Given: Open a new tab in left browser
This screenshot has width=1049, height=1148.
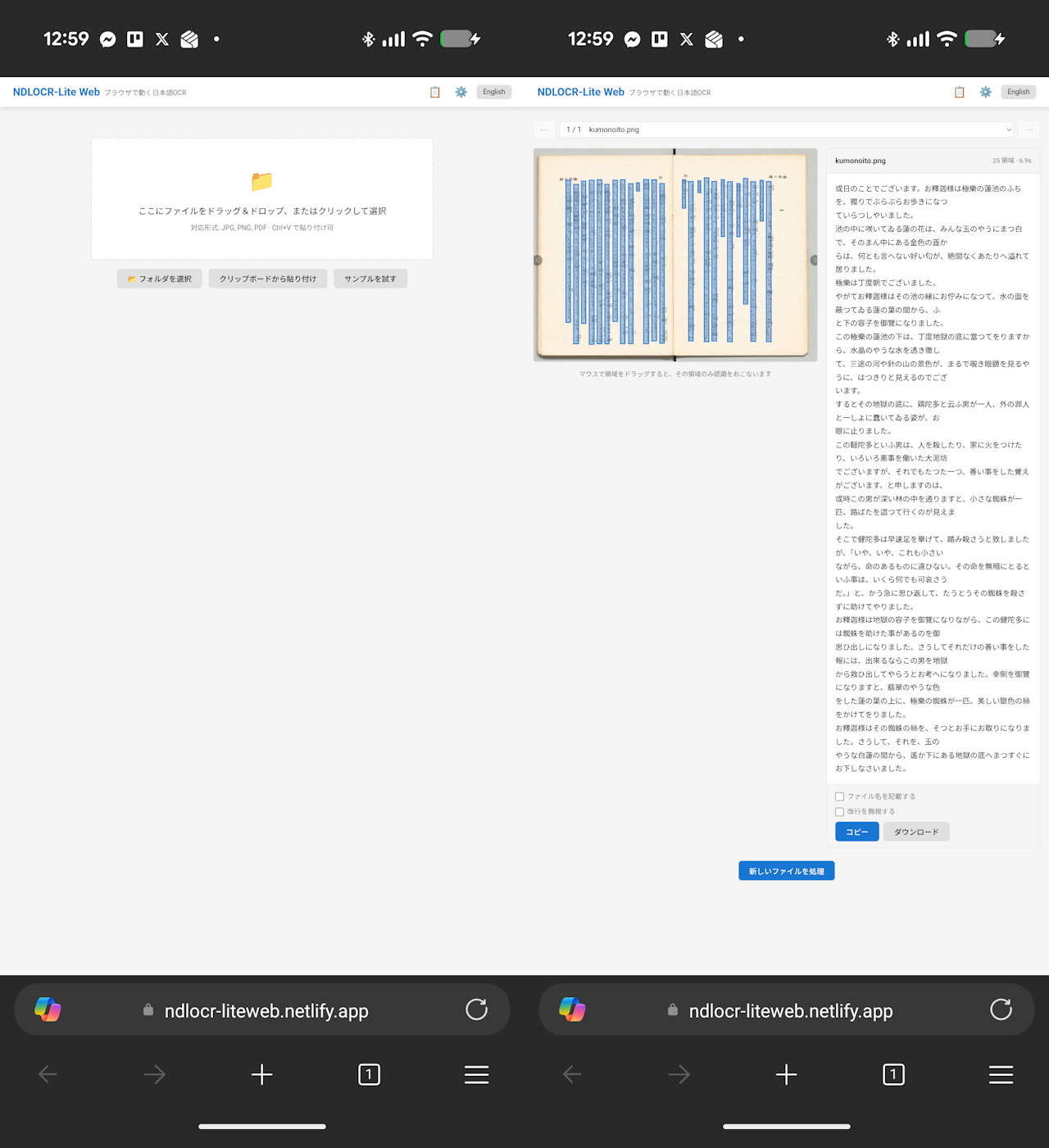Looking at the screenshot, I should point(262,1074).
